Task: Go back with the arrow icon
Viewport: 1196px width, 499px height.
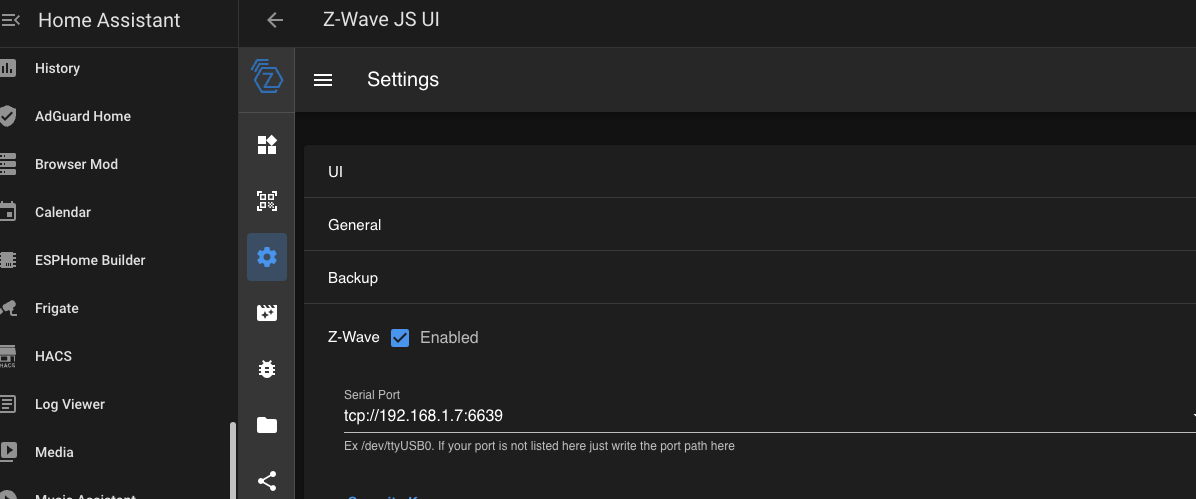Action: click(275, 20)
